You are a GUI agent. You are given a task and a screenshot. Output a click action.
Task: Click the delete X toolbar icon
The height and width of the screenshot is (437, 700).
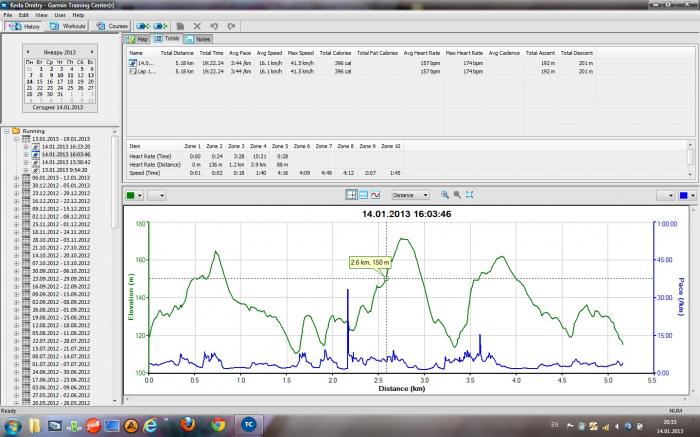(x=197, y=26)
